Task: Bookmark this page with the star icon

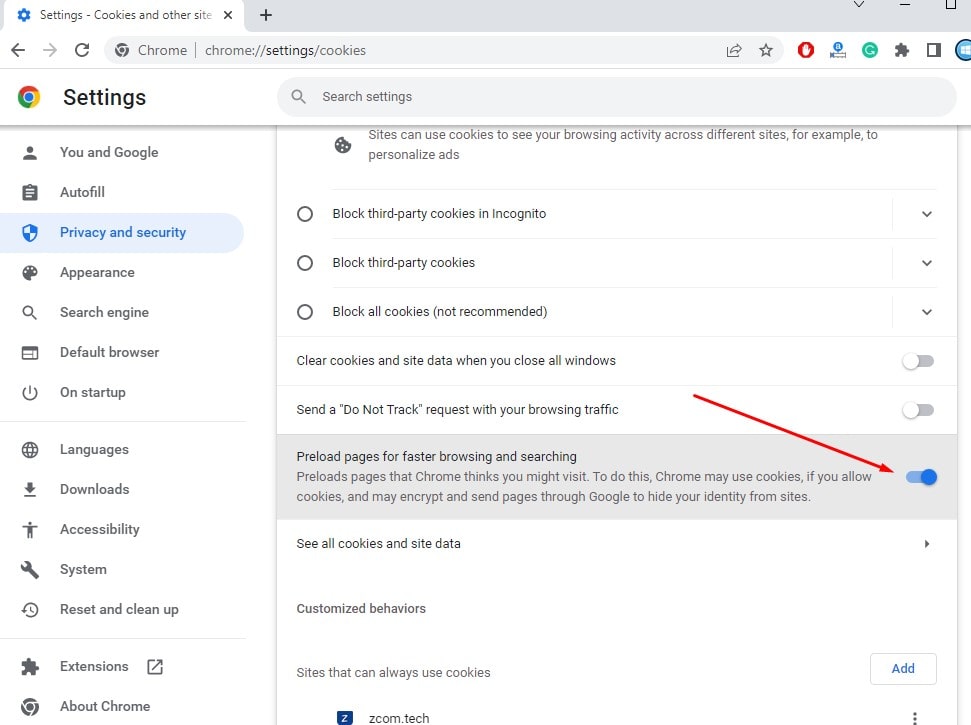Action: click(x=766, y=50)
